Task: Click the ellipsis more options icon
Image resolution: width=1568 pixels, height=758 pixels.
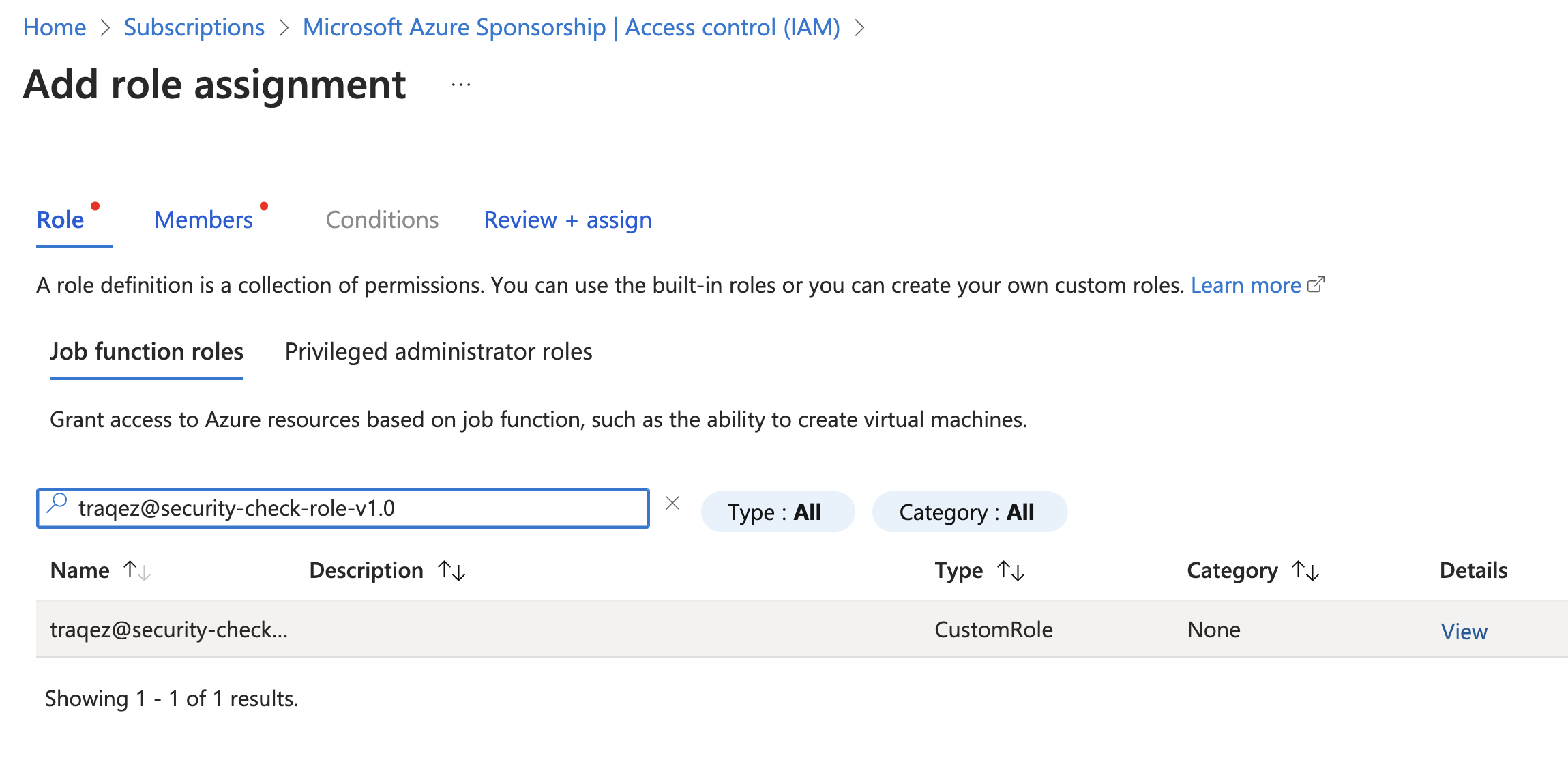Action: (461, 85)
